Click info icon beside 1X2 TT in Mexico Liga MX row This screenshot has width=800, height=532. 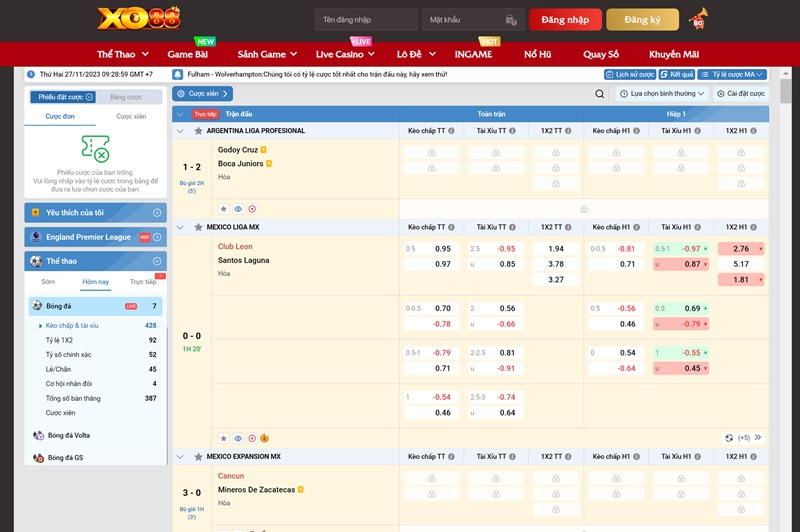click(x=568, y=227)
